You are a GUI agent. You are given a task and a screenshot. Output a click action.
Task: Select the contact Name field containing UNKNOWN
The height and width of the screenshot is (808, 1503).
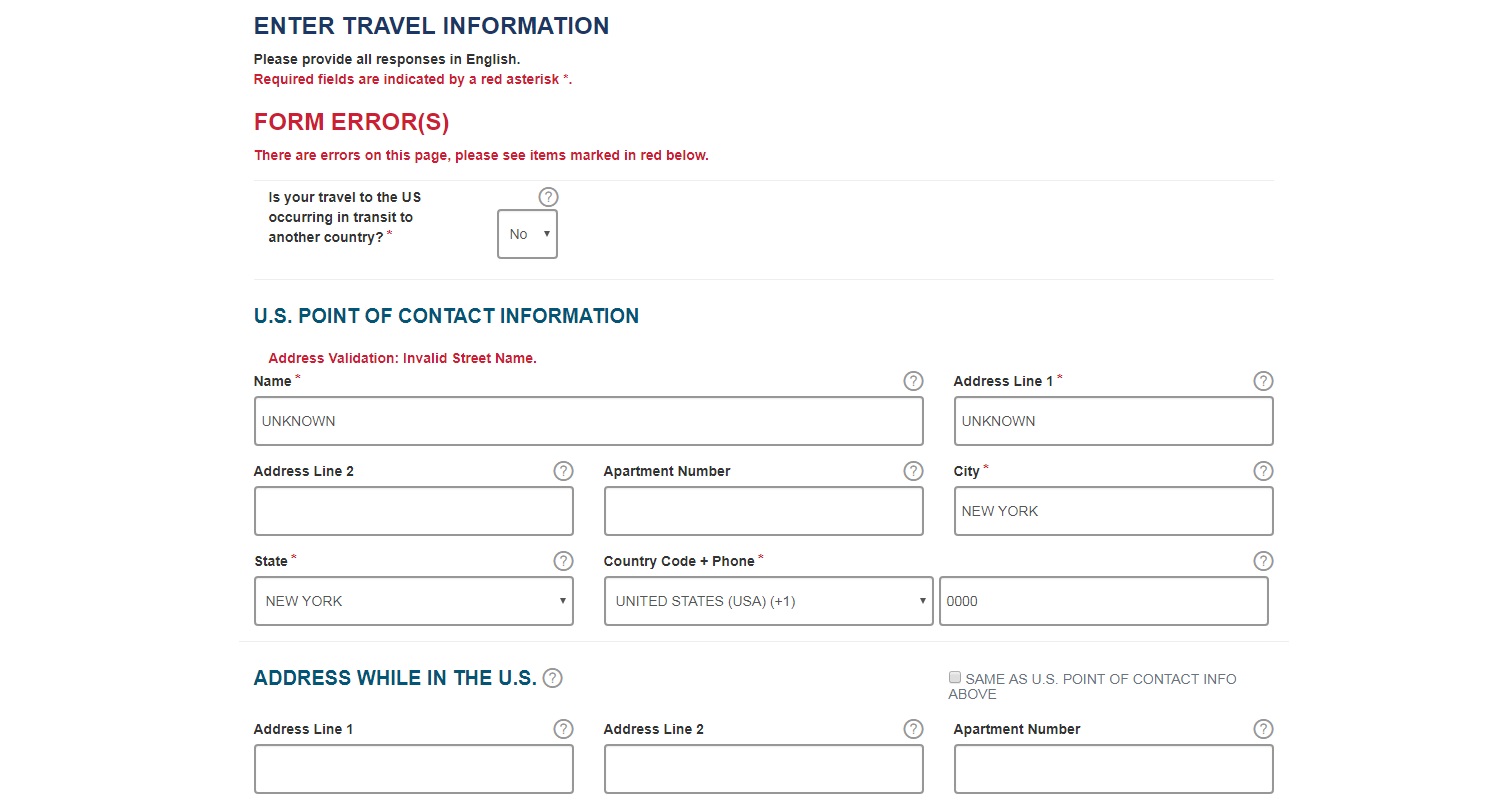coord(588,421)
